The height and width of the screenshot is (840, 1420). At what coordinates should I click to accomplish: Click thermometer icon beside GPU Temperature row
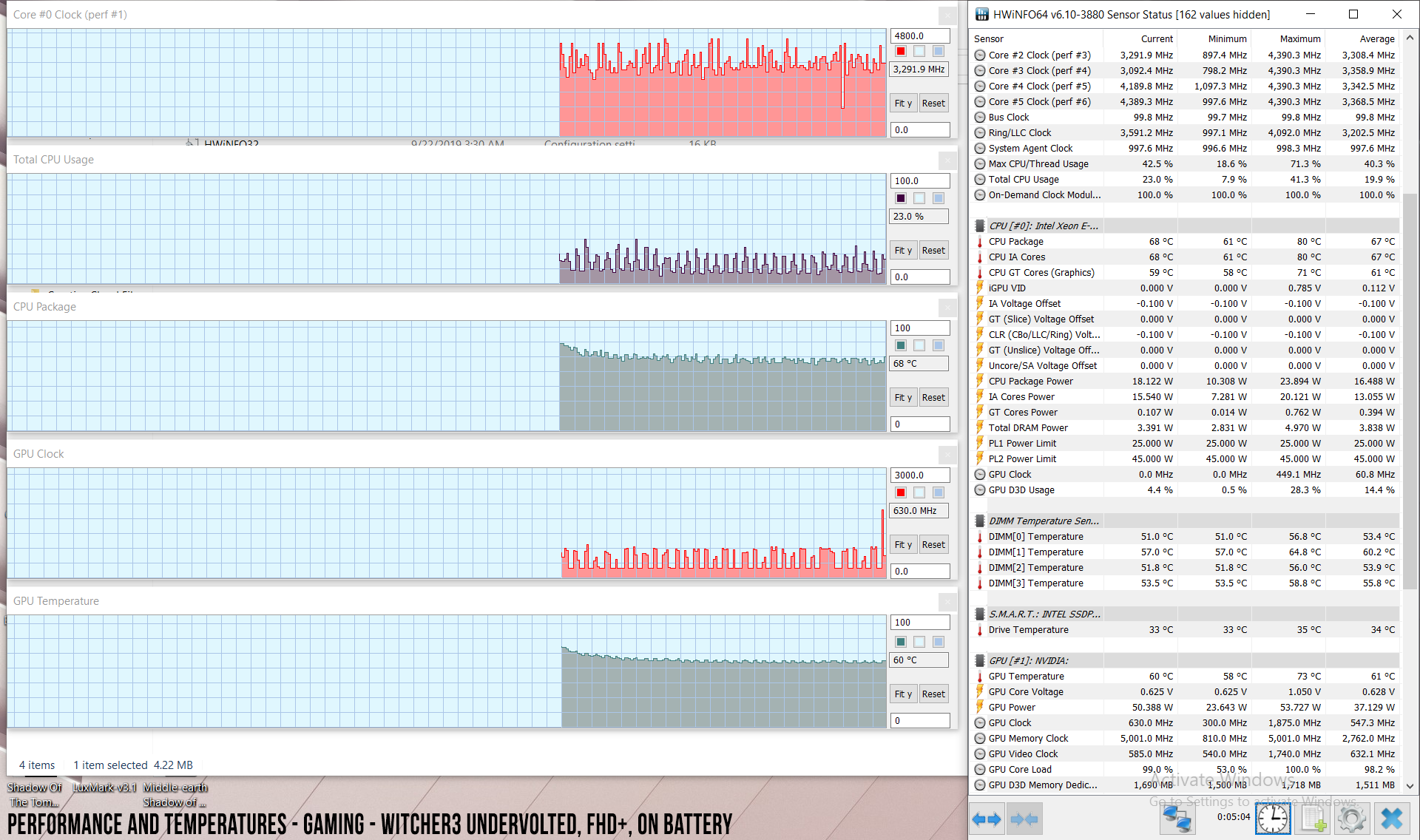[980, 676]
